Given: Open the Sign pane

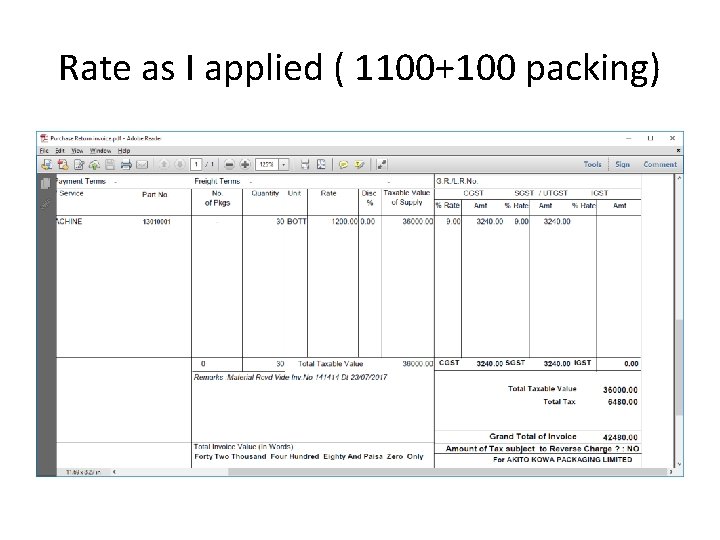Looking at the screenshot, I should (623, 164).
